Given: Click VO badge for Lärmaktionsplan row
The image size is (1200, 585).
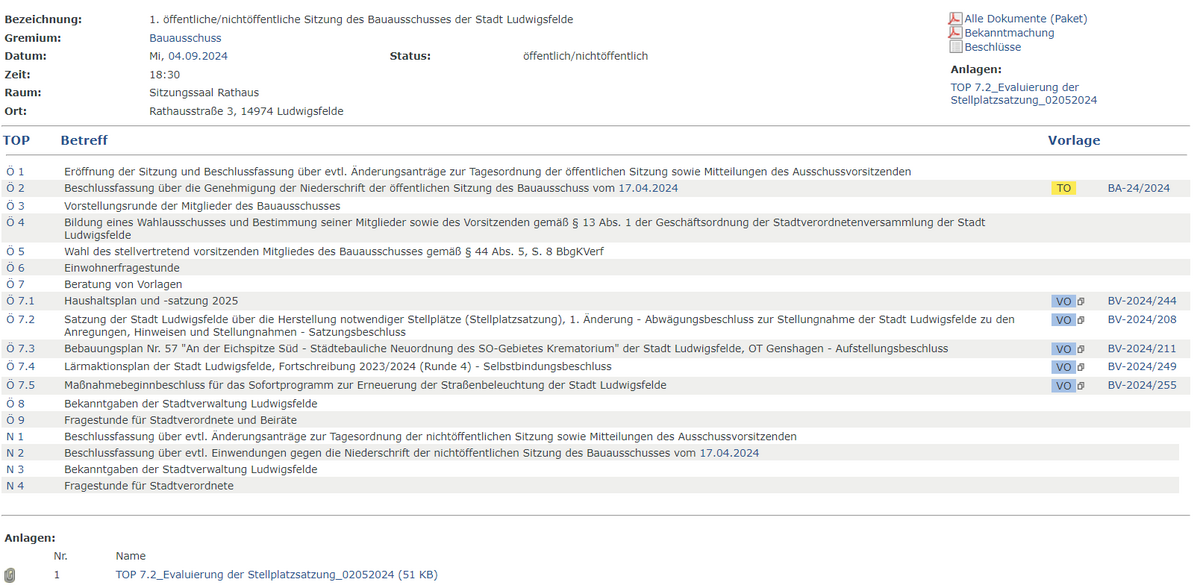Looking at the screenshot, I should coord(1063,367).
